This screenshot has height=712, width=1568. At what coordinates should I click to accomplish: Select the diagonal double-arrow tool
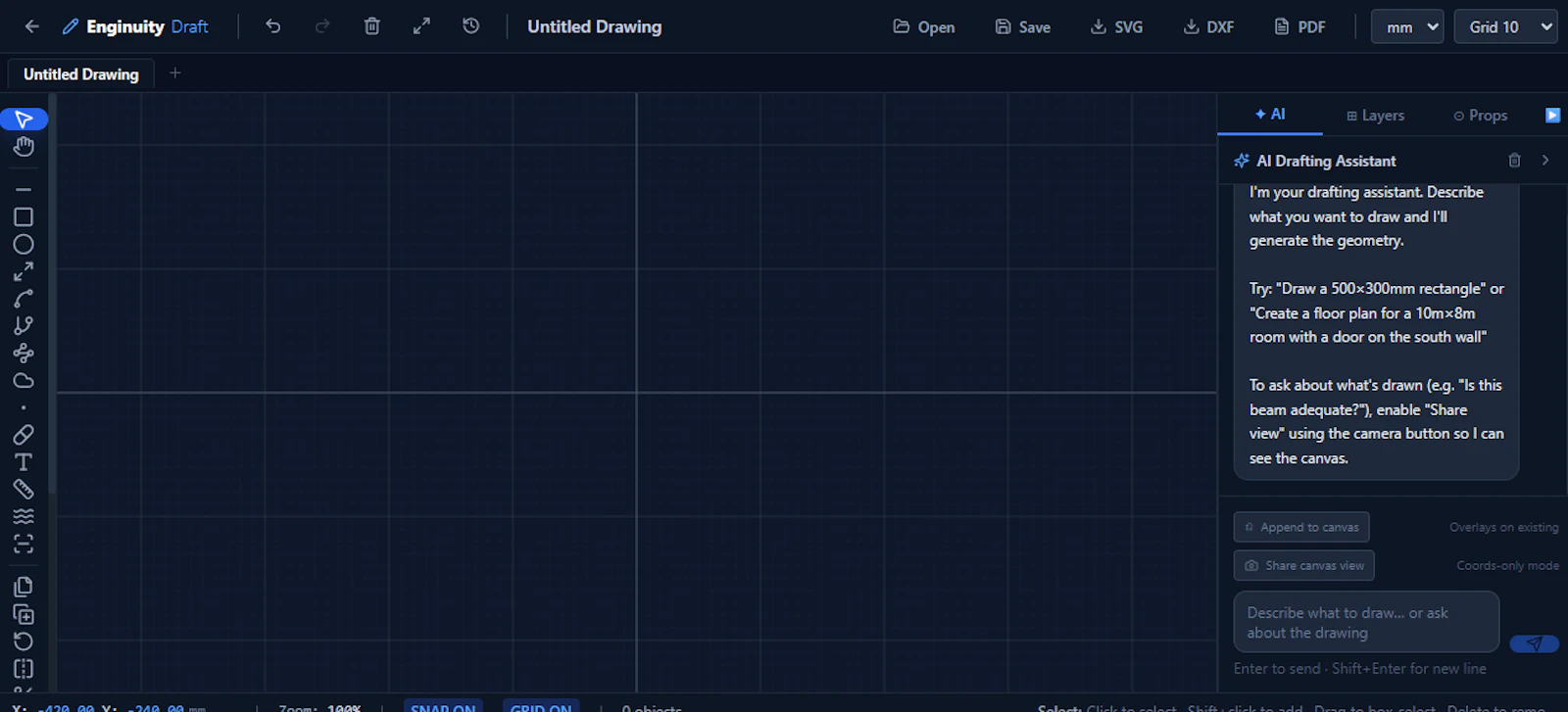(x=24, y=271)
